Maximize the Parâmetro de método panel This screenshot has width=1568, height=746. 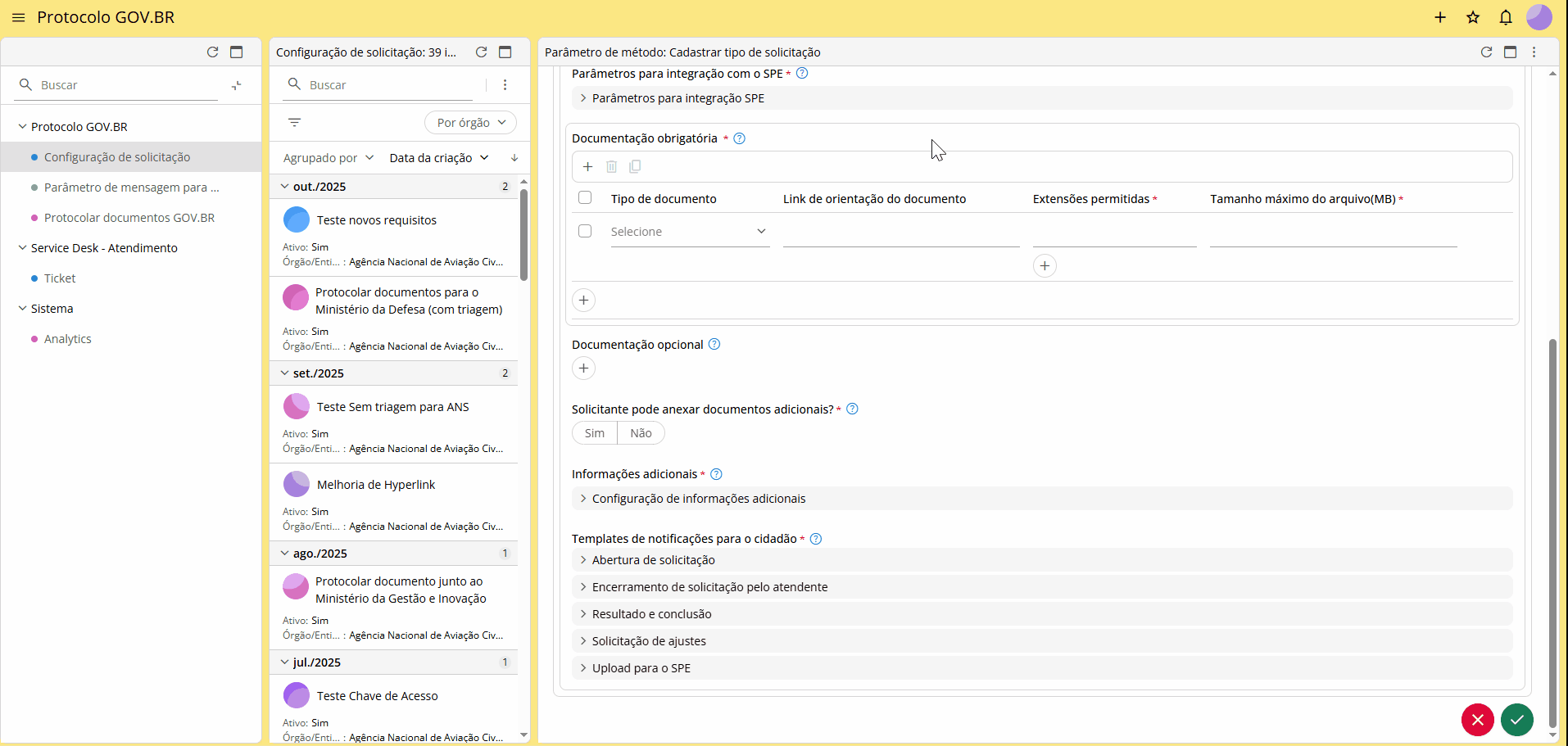tap(1511, 52)
